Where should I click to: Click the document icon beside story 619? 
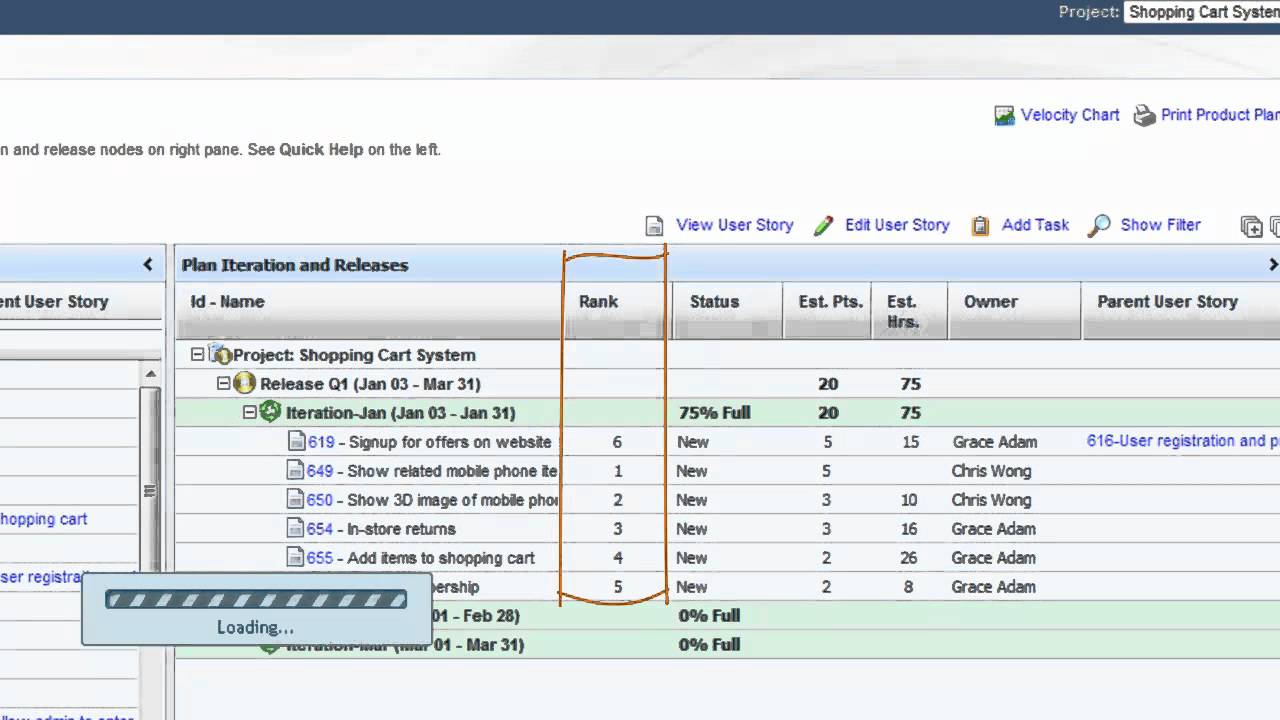(296, 441)
